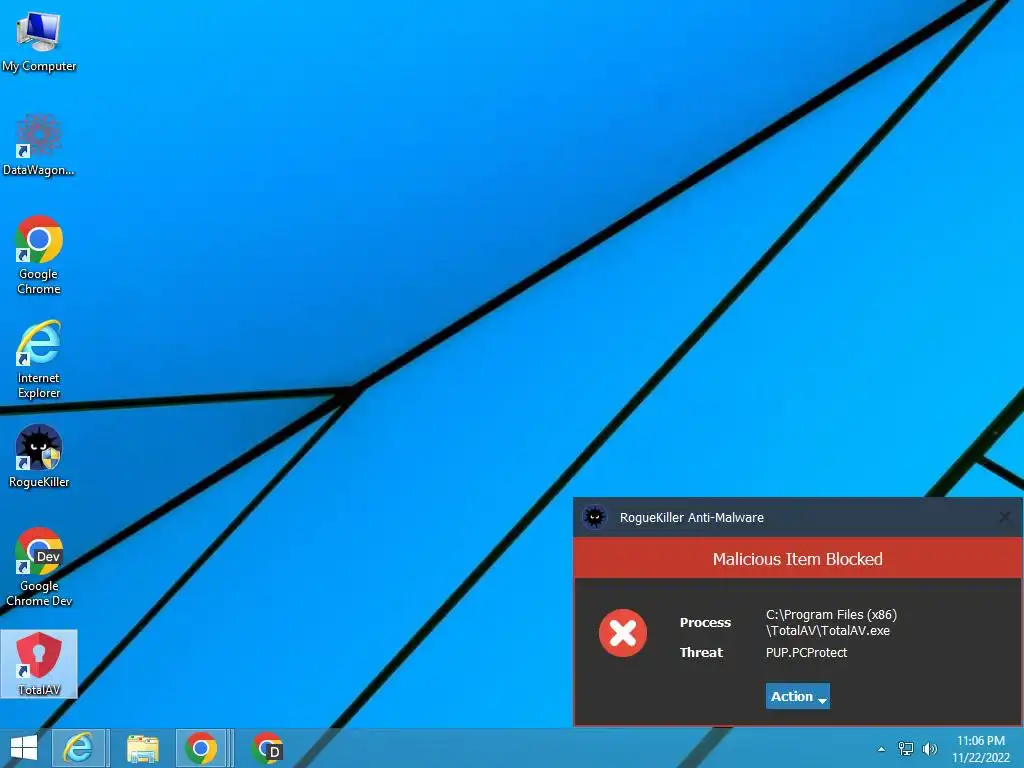1024x768 pixels.
Task: Open File Explorer from the taskbar
Action: [x=142, y=748]
